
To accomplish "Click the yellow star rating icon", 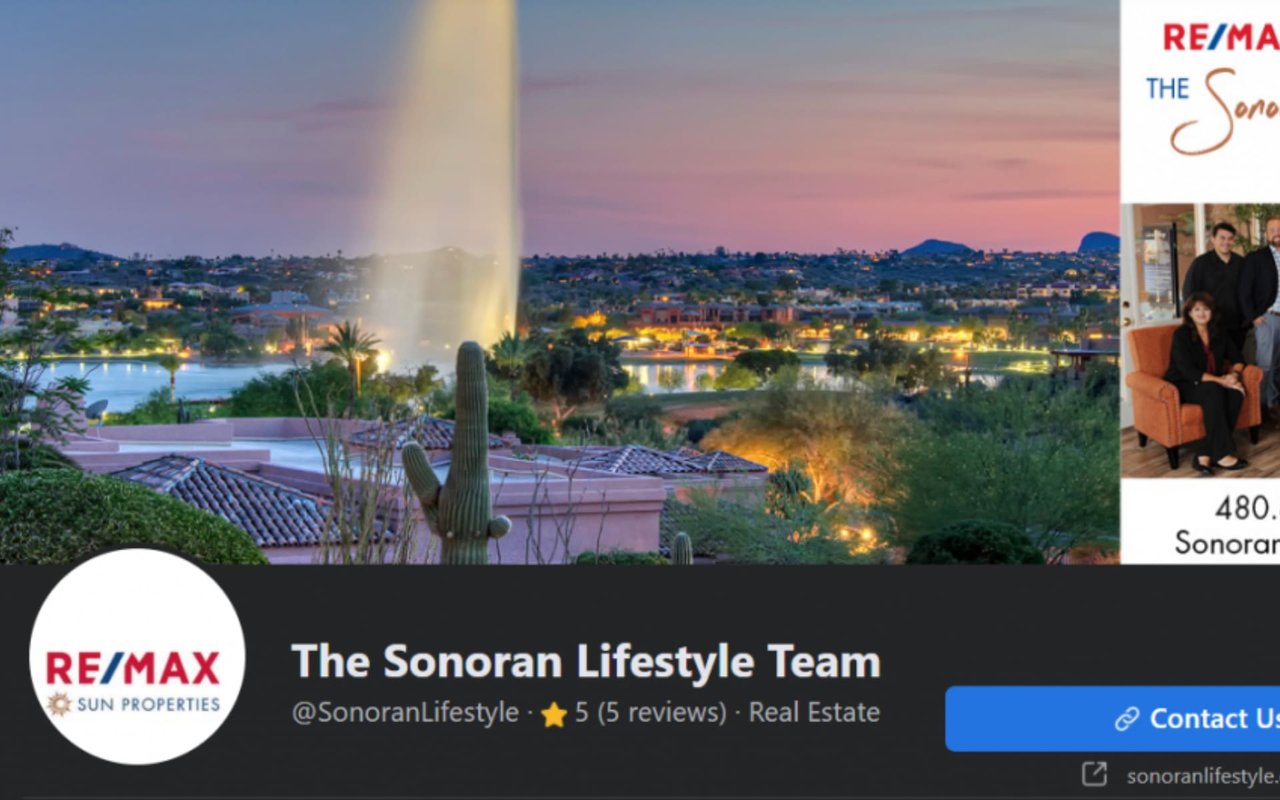I will 554,714.
